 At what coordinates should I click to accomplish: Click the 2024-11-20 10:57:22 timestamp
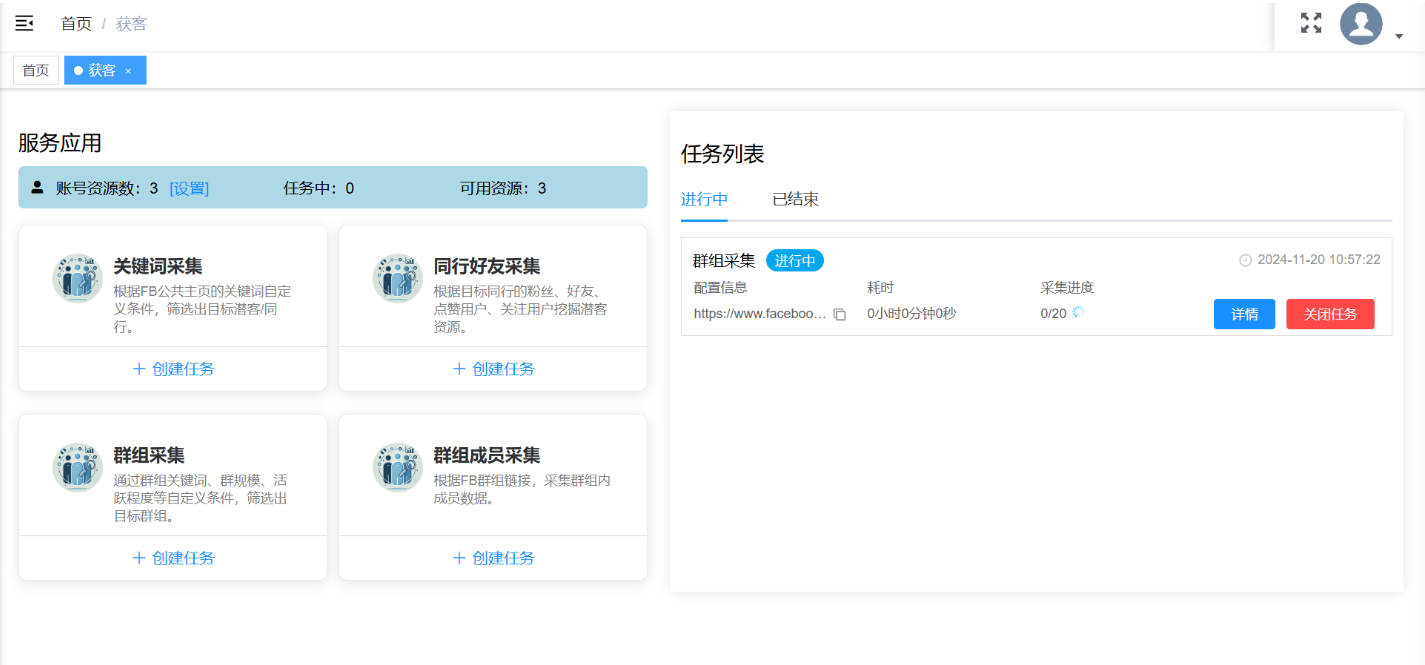click(1319, 260)
